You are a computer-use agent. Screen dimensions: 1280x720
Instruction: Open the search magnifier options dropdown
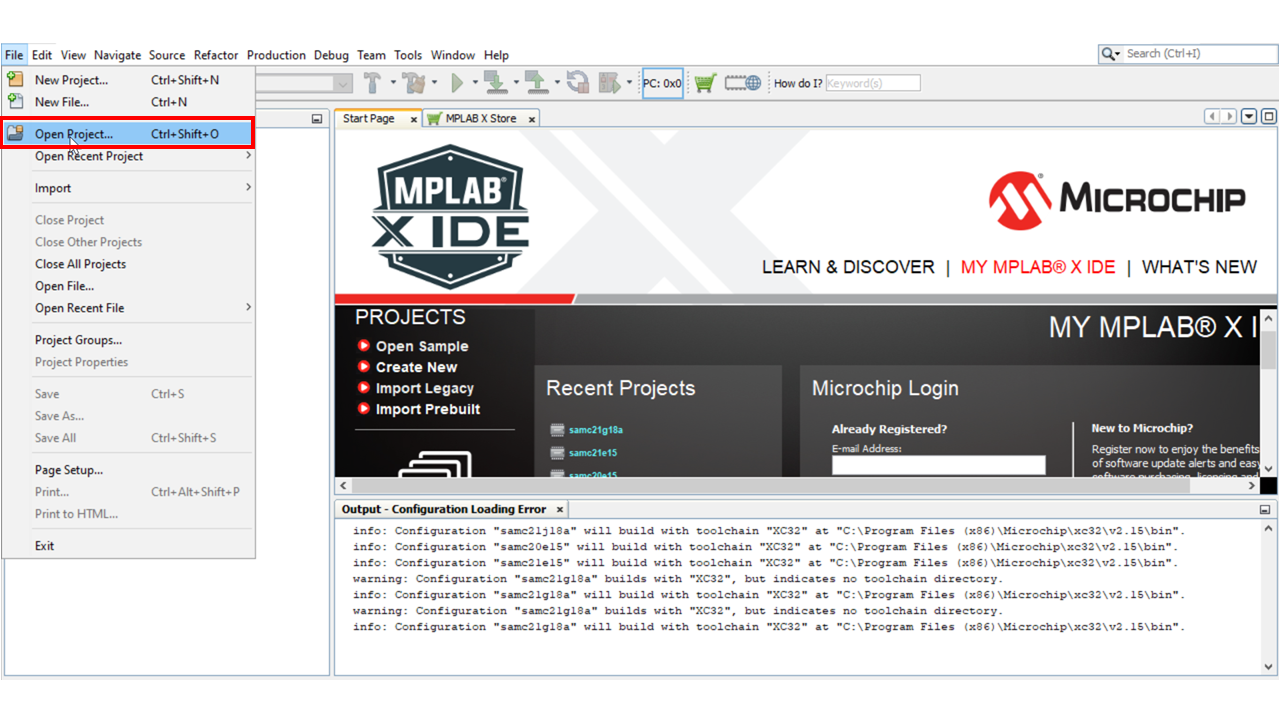(x=1110, y=54)
